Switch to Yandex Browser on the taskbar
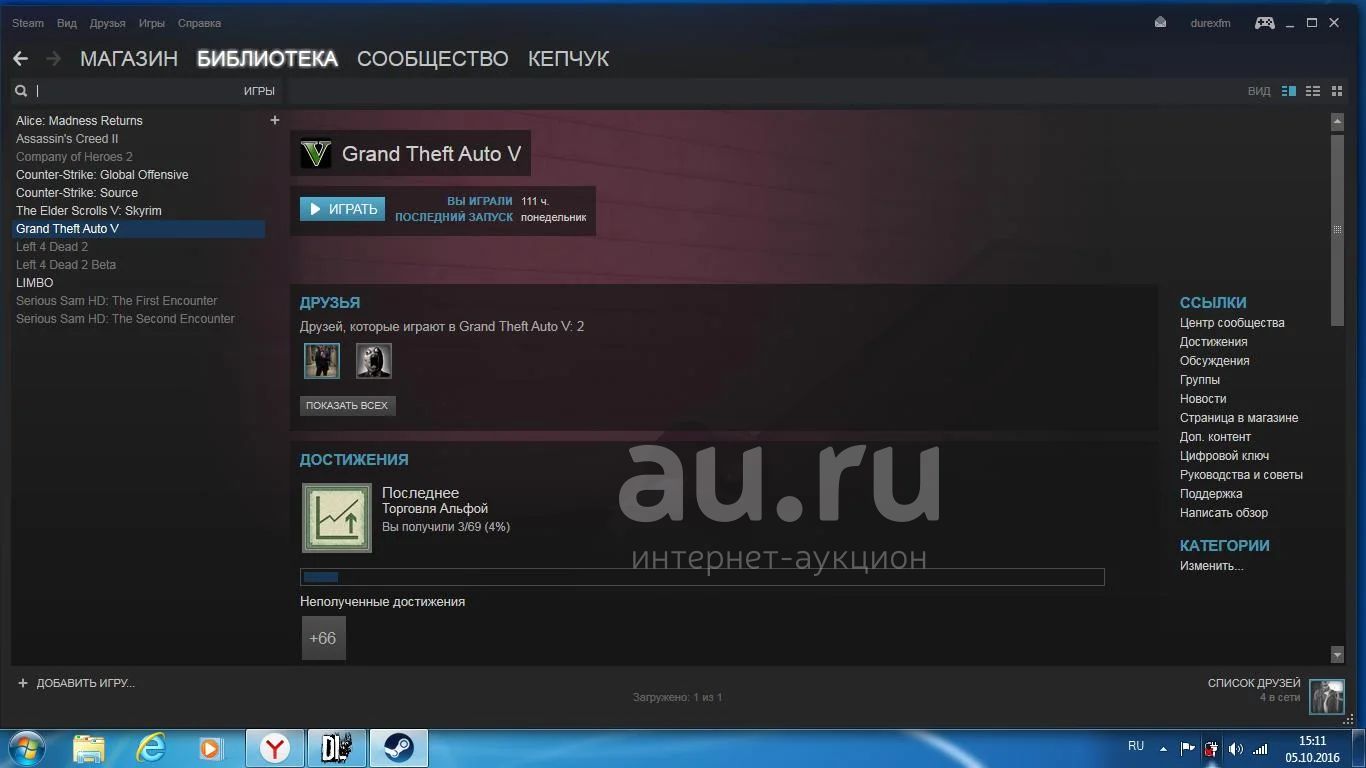This screenshot has height=768, width=1366. pyautogui.click(x=275, y=748)
